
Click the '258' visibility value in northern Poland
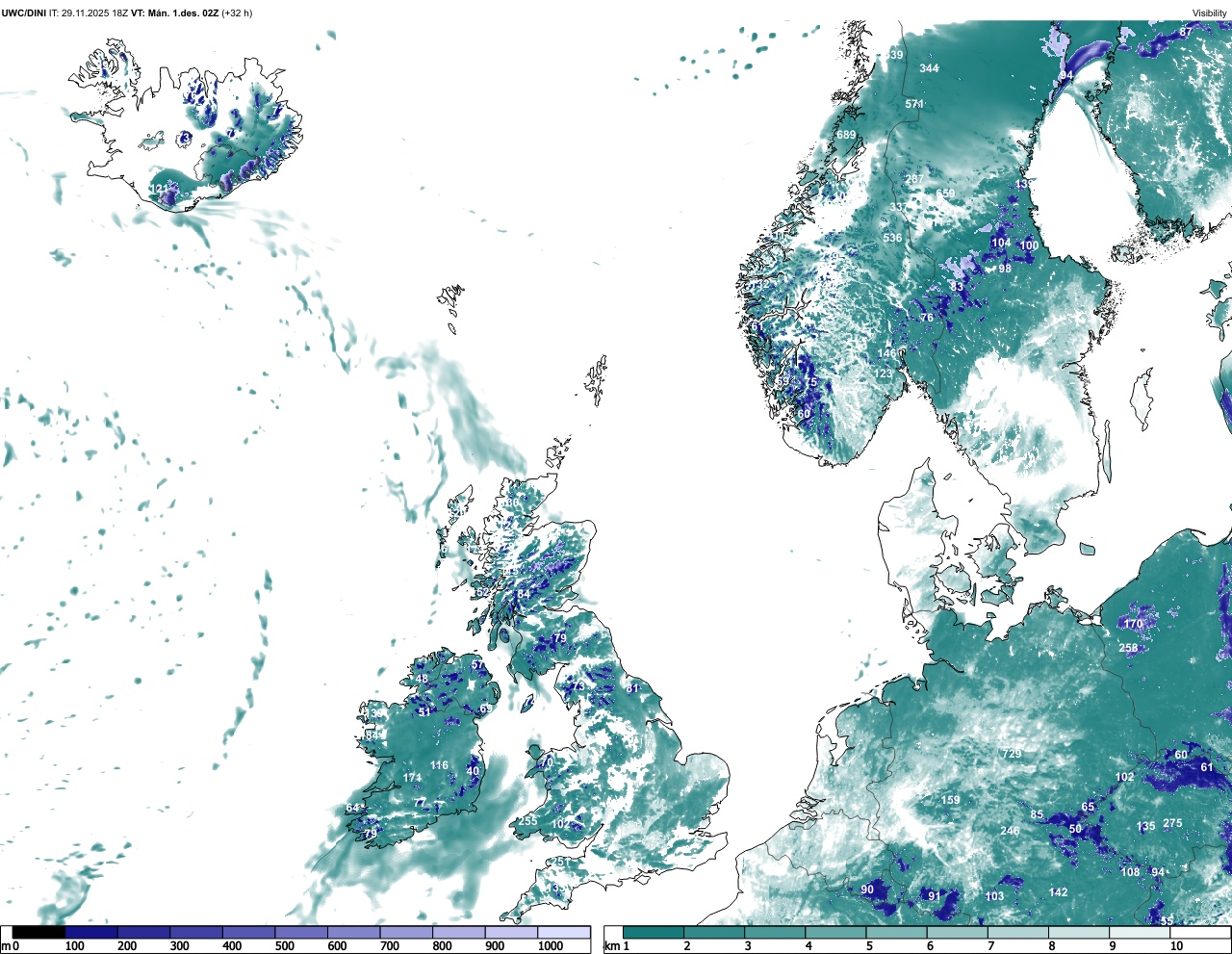pos(1128,648)
